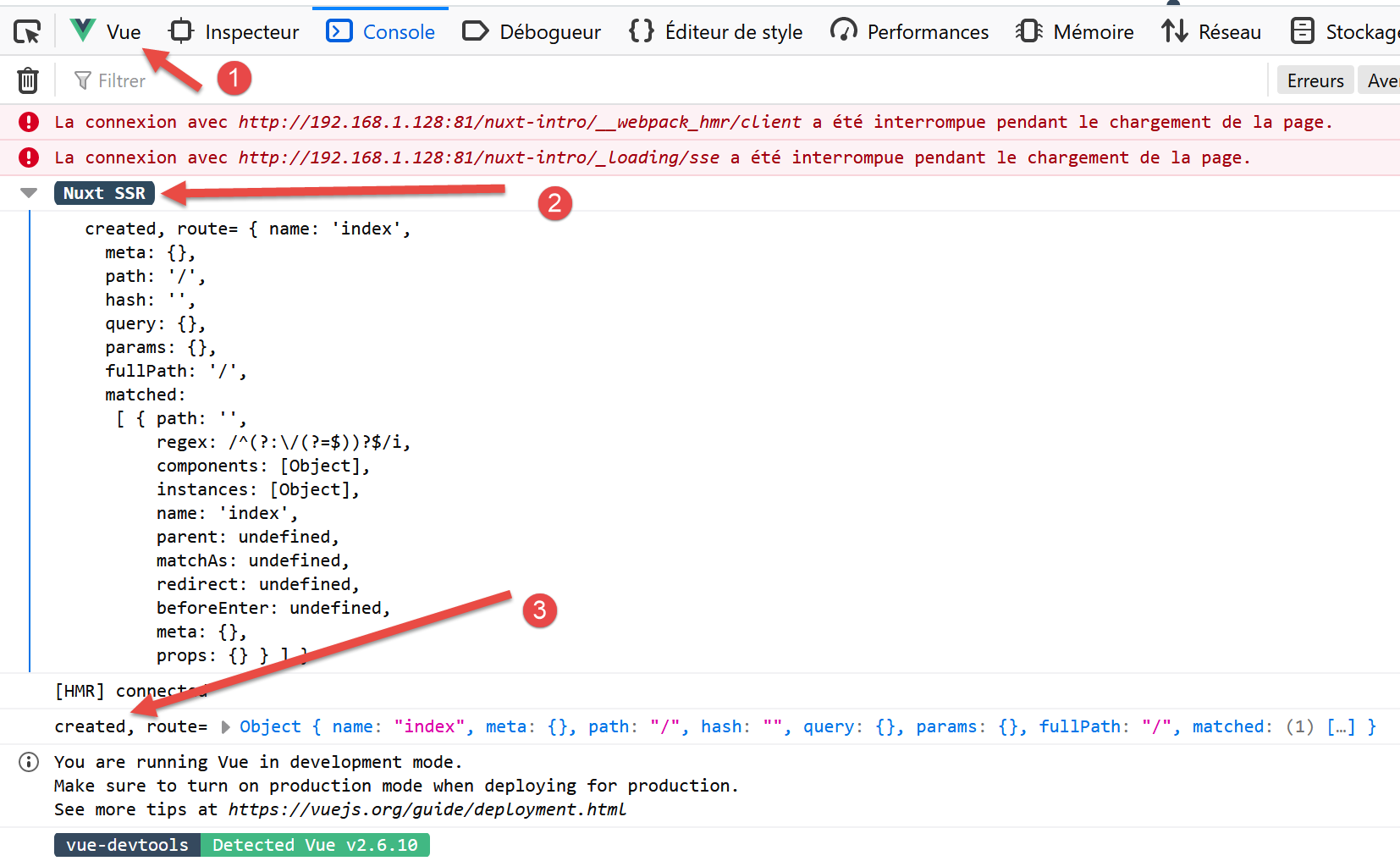Collapse the Nuxt SSR log group

click(29, 193)
